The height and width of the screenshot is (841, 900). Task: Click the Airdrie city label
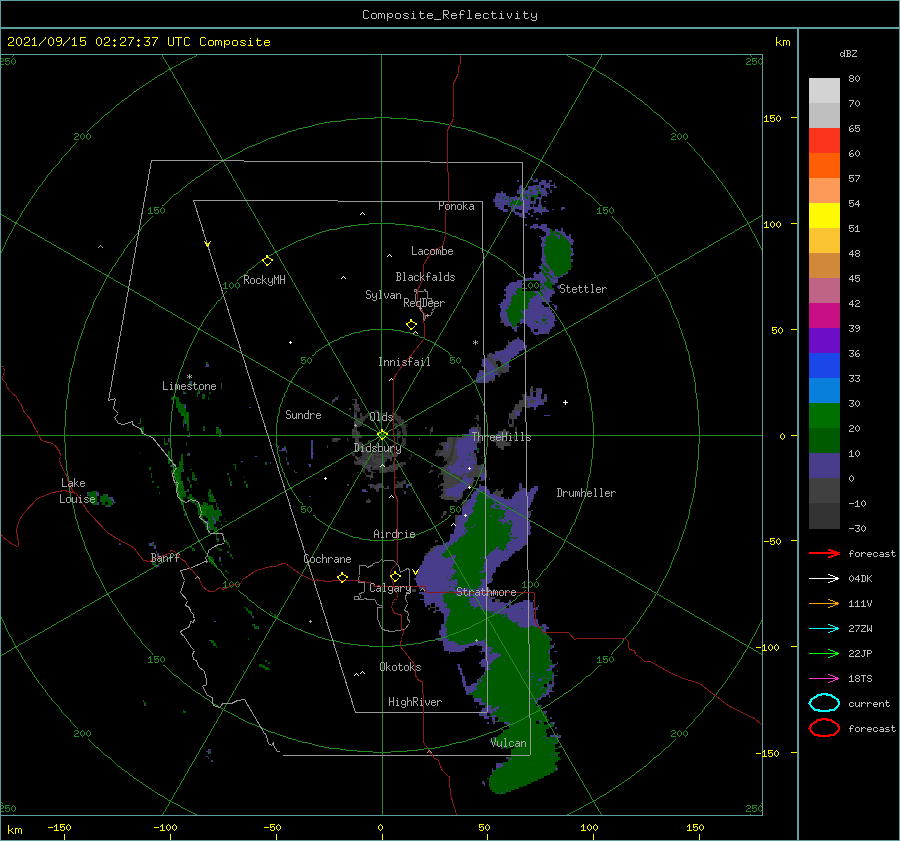click(x=394, y=534)
